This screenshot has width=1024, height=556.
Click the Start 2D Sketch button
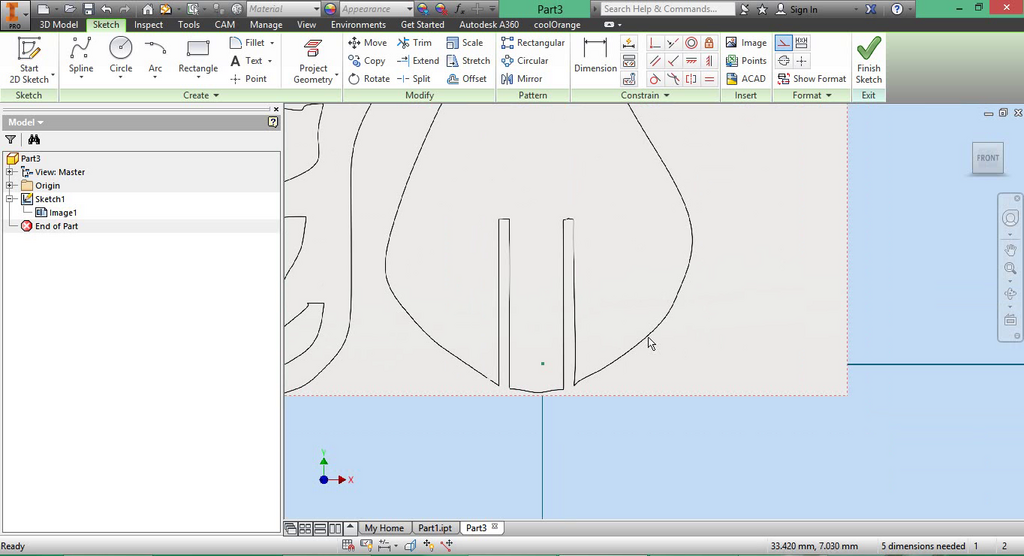click(x=29, y=60)
